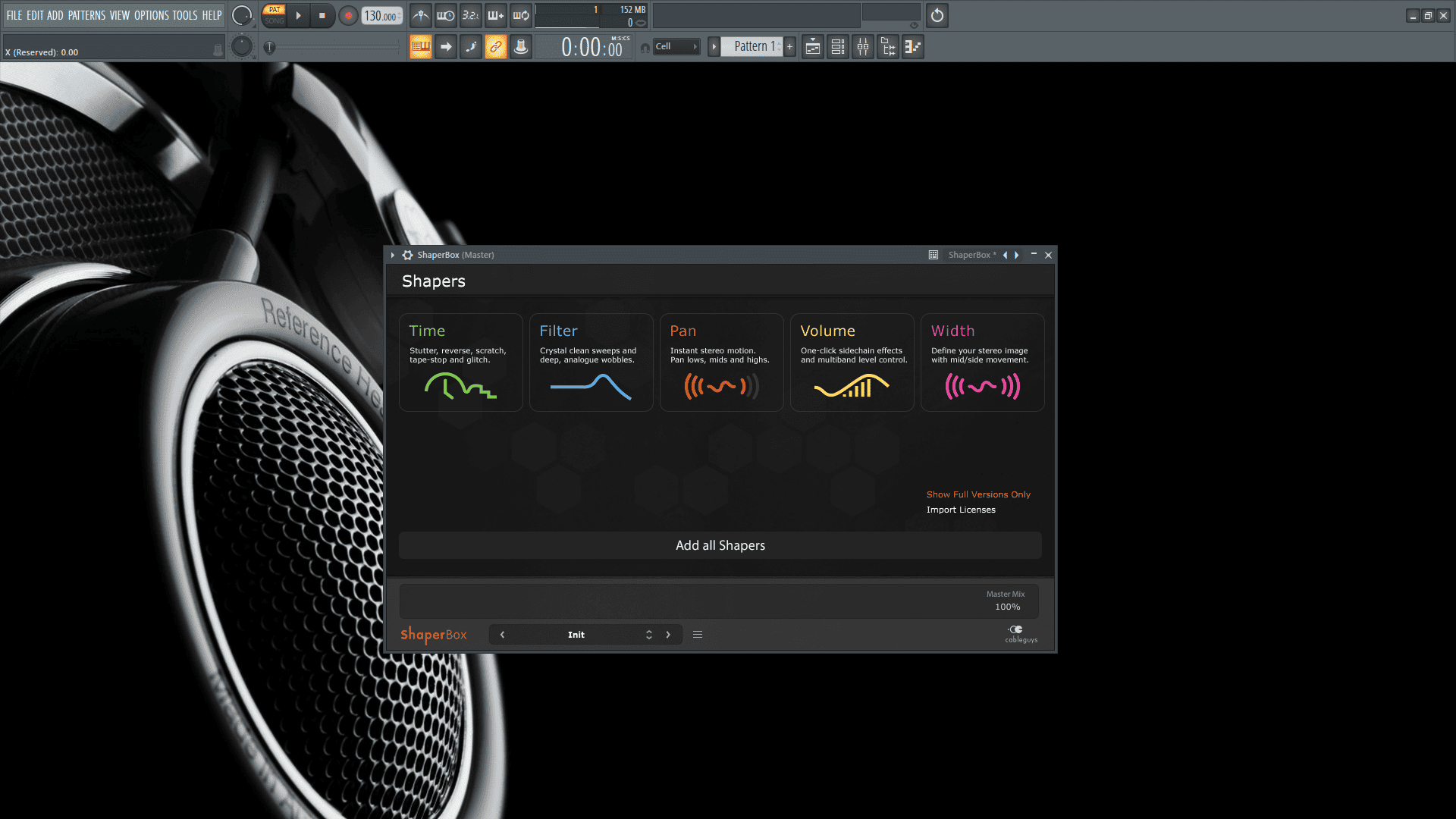The height and width of the screenshot is (819, 1456).
Task: Open ShaperBox plugin options arrow menu
Action: (x=393, y=256)
